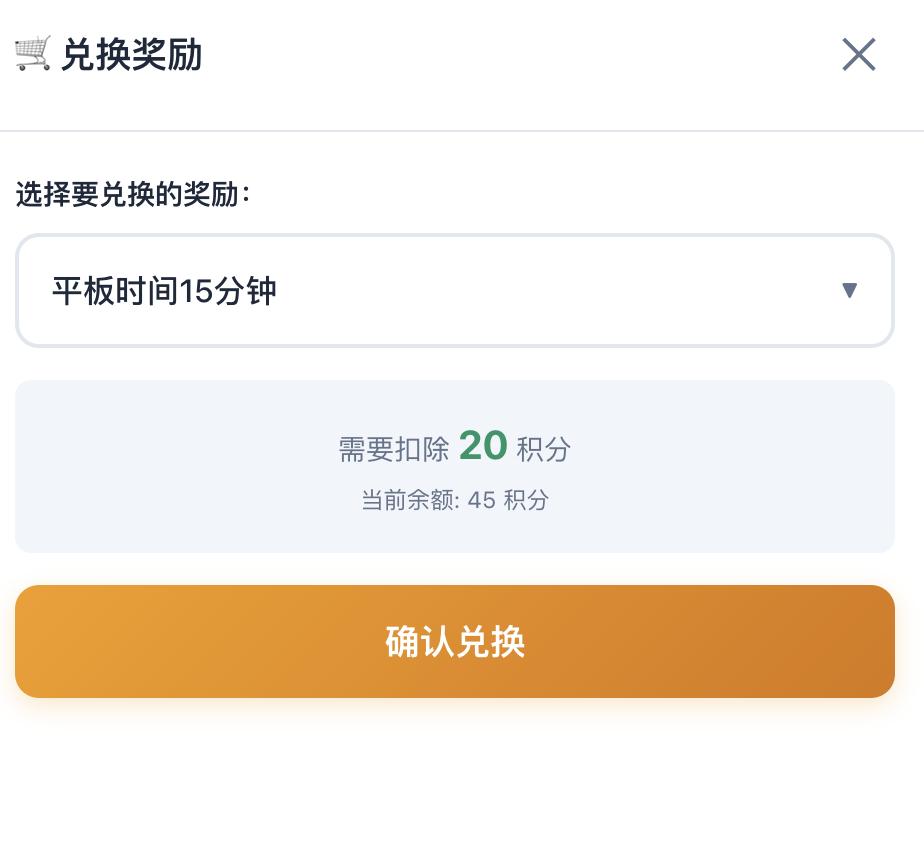Click the 兑换奖励 dialog title
Screen dimensions: 924x858
(131, 55)
